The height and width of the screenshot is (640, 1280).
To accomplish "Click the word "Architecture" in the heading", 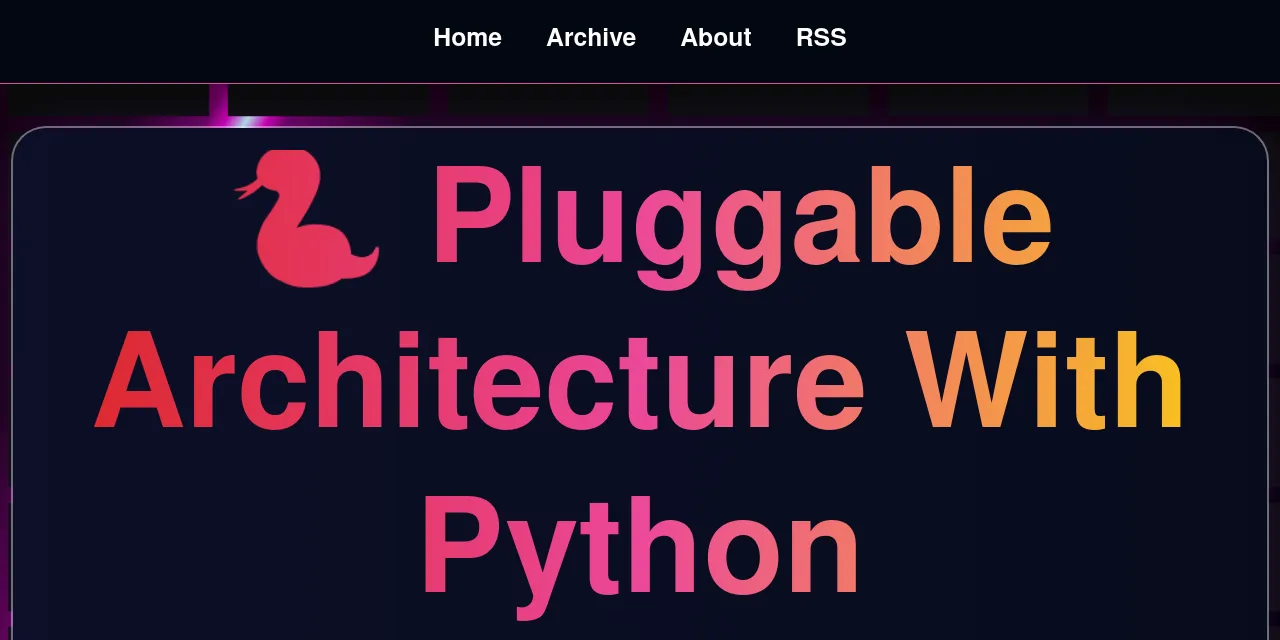I will click(480, 382).
